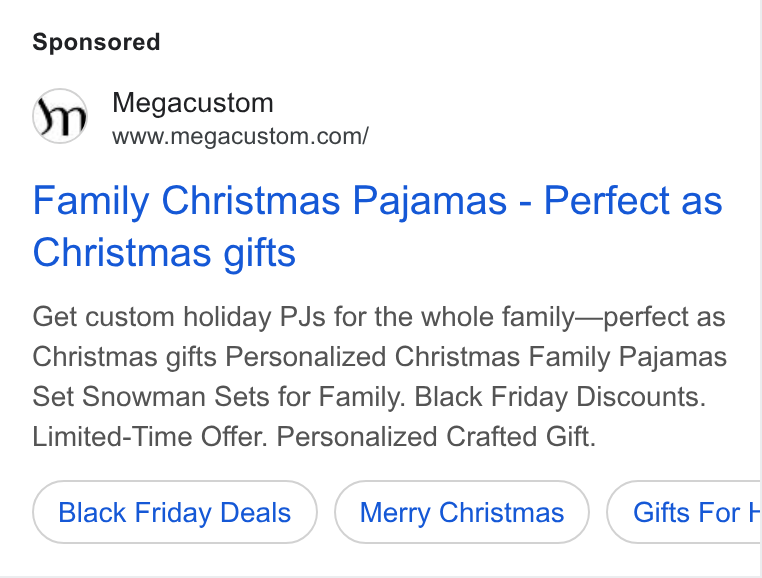The height and width of the screenshot is (578, 762).
Task: Click the ad description starting 'Get custom holiday PJs'
Action: point(380,376)
